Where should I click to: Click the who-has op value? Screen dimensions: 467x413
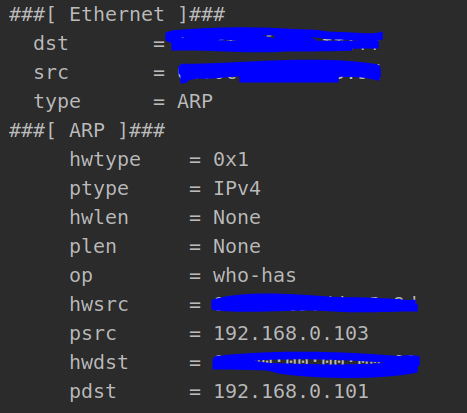click(254, 276)
